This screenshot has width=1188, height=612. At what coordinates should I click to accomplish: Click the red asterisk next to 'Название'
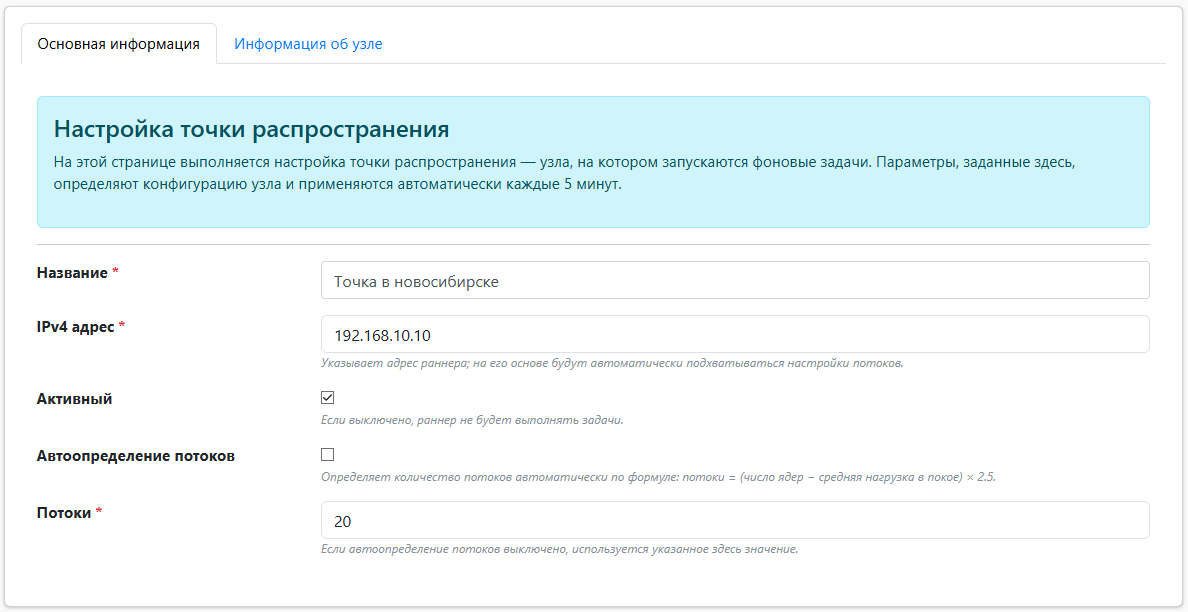click(x=115, y=273)
